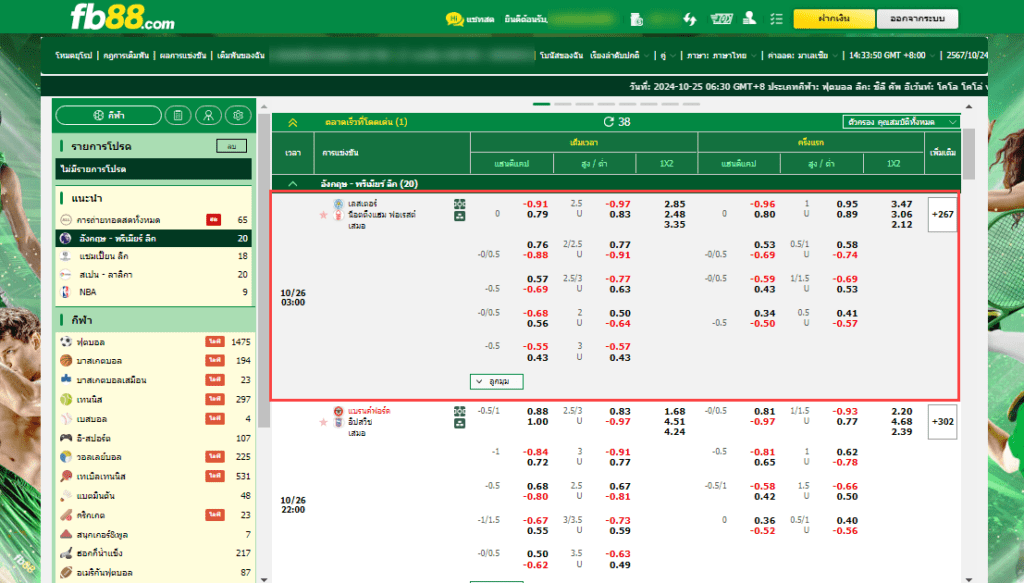This screenshot has height=583, width=1024.
Task: Click the yellow ฝากเงิน deposit button
Action: [834, 19]
